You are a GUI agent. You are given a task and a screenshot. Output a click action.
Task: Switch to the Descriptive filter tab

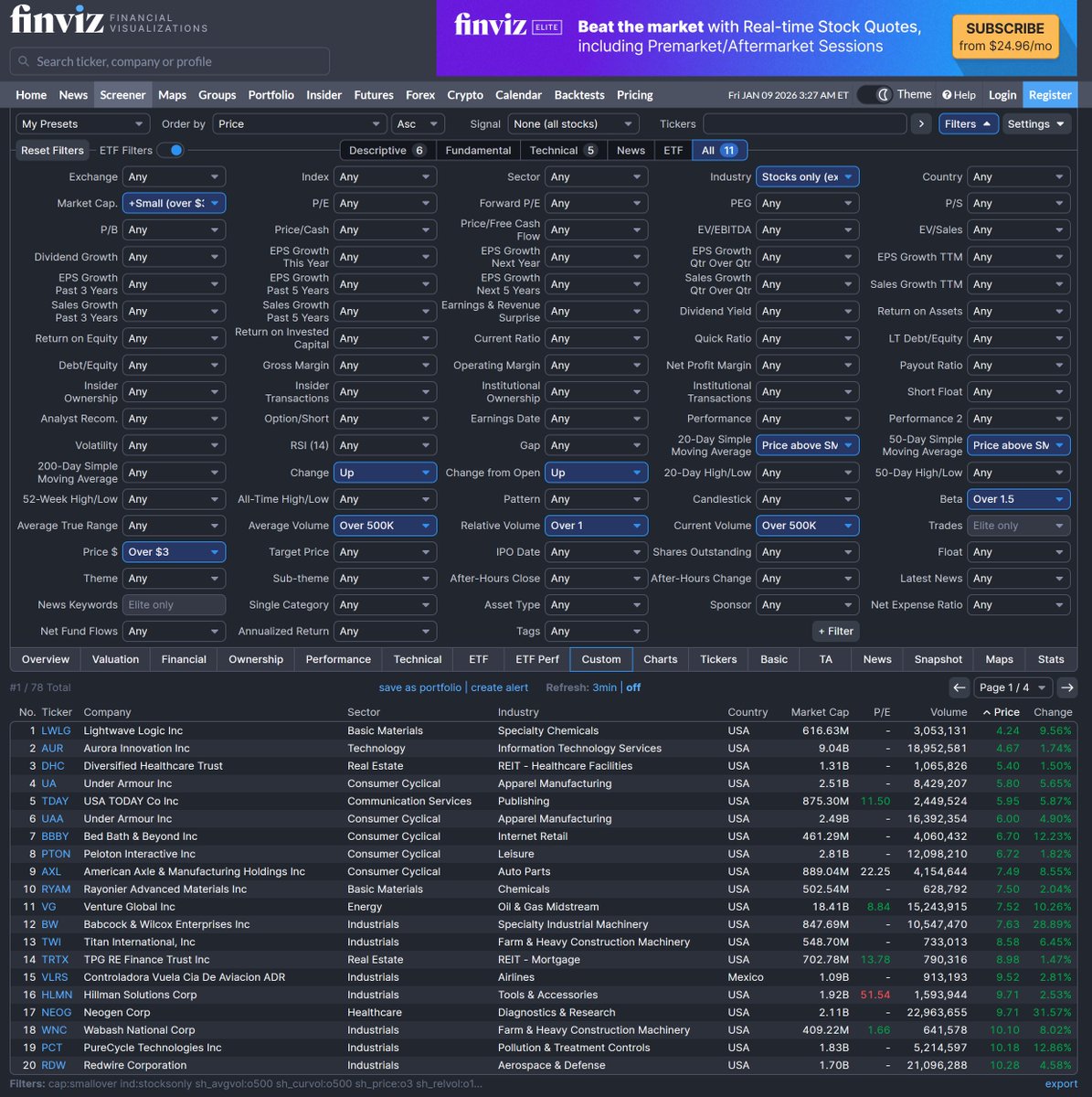387,150
